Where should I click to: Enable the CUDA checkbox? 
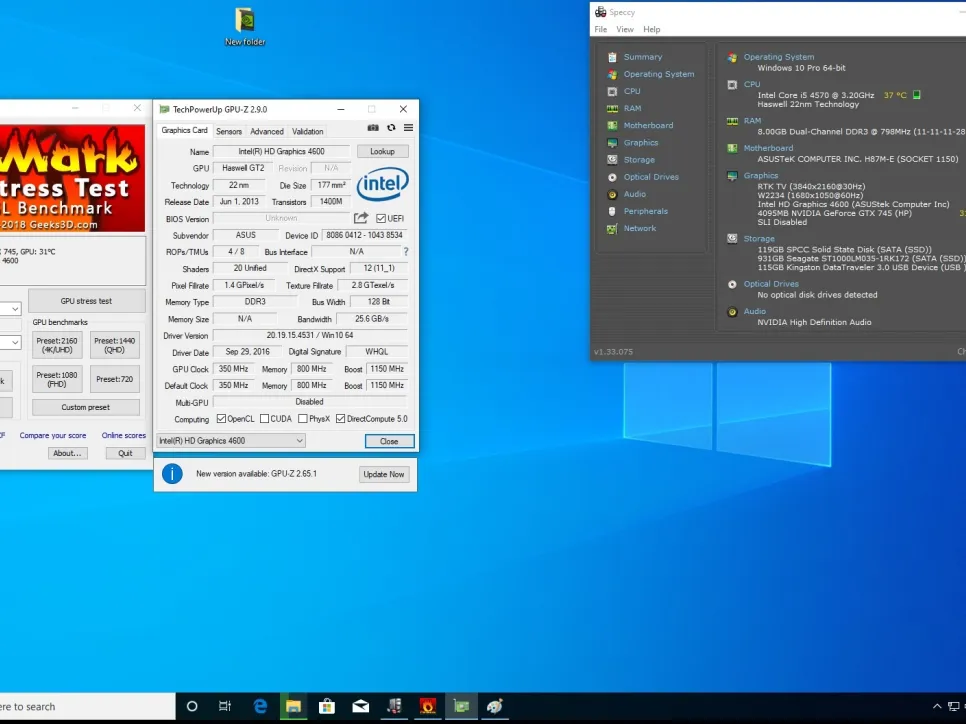(x=263, y=419)
